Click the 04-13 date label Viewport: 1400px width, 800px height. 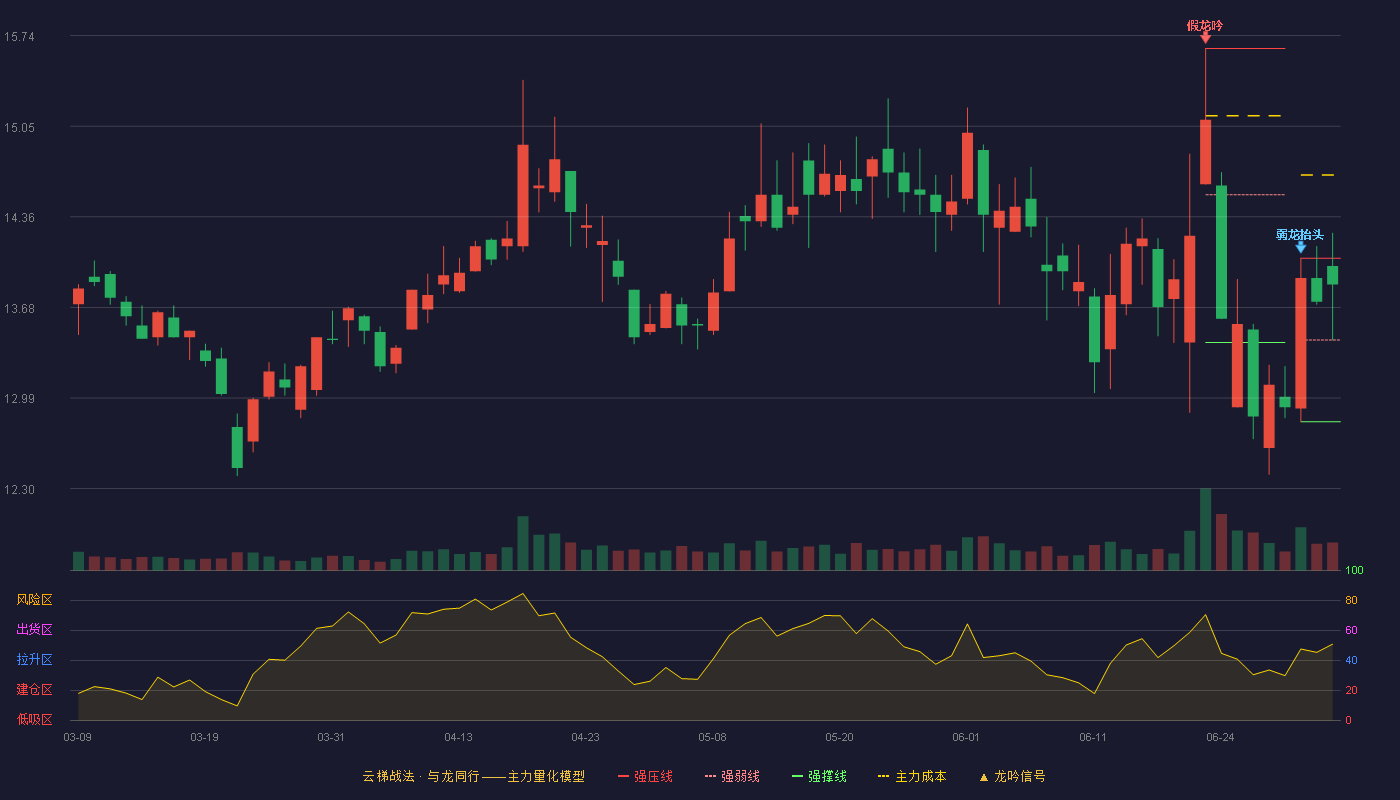coord(458,737)
